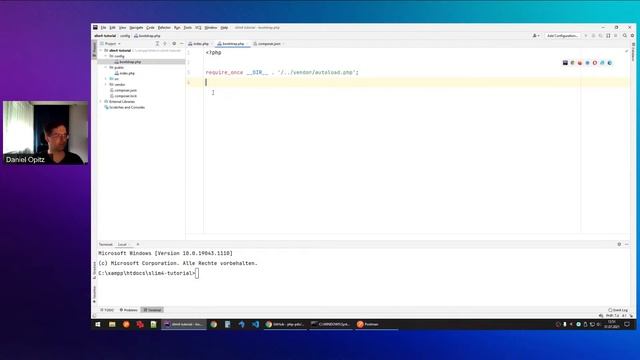Open the File menu
This screenshot has height=360, width=640.
pos(103,28)
